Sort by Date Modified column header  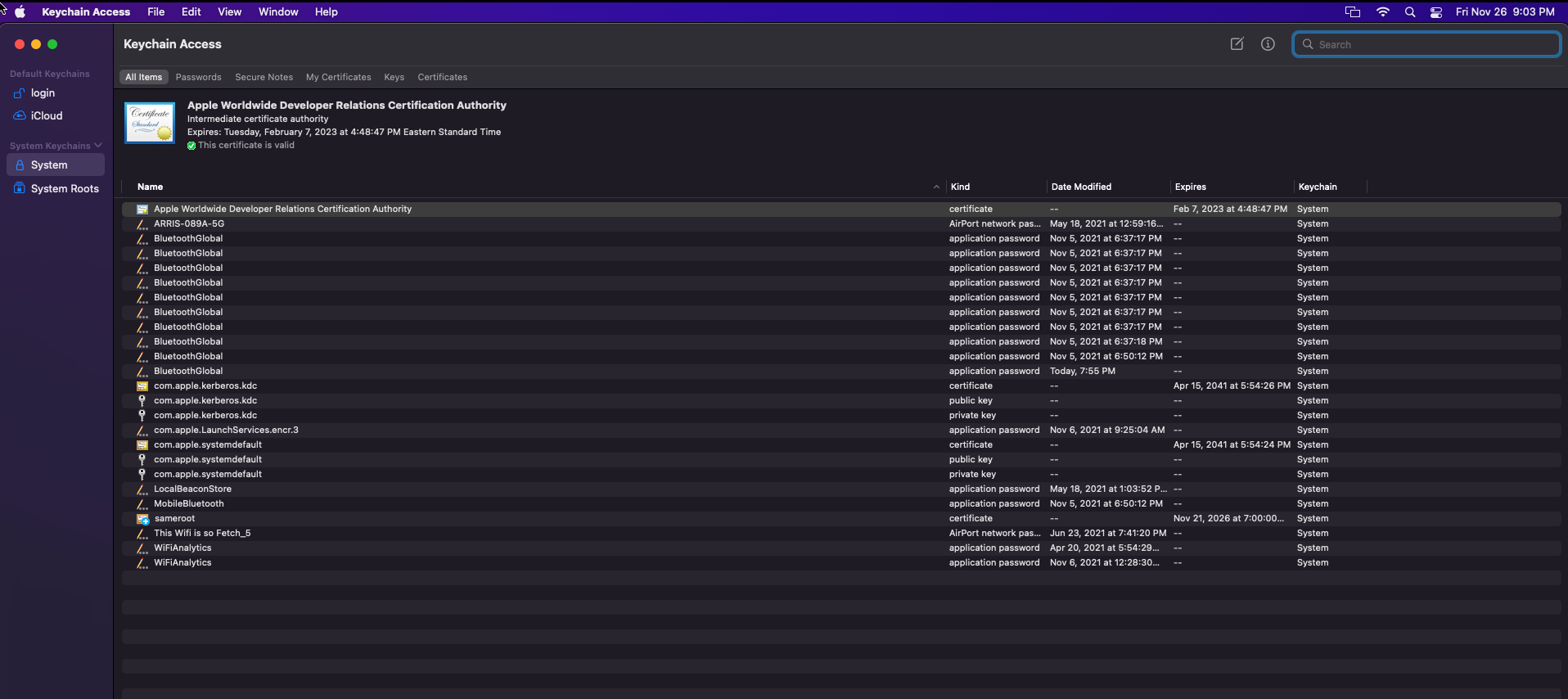click(x=1082, y=187)
